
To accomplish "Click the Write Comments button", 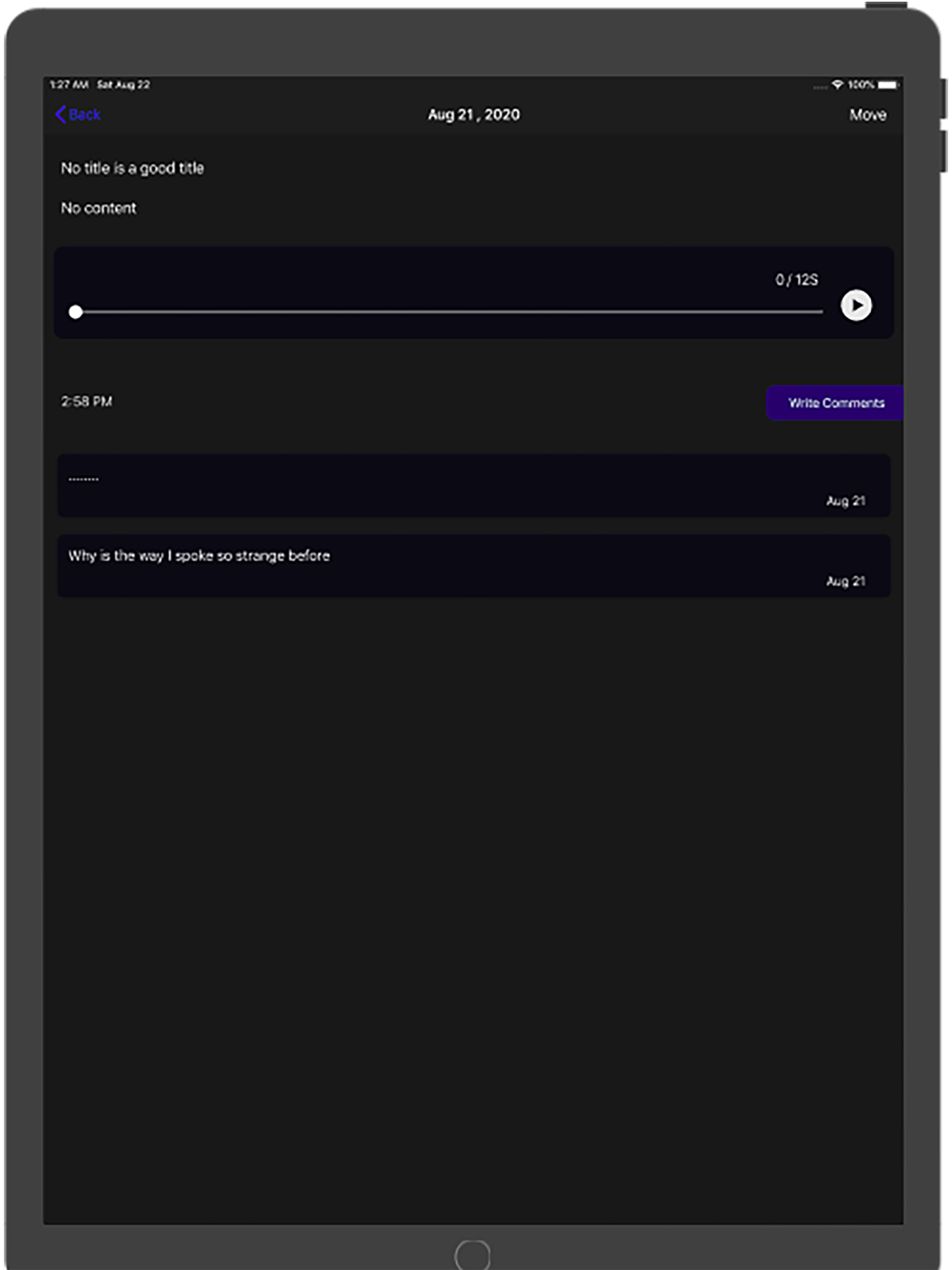I will [835, 403].
